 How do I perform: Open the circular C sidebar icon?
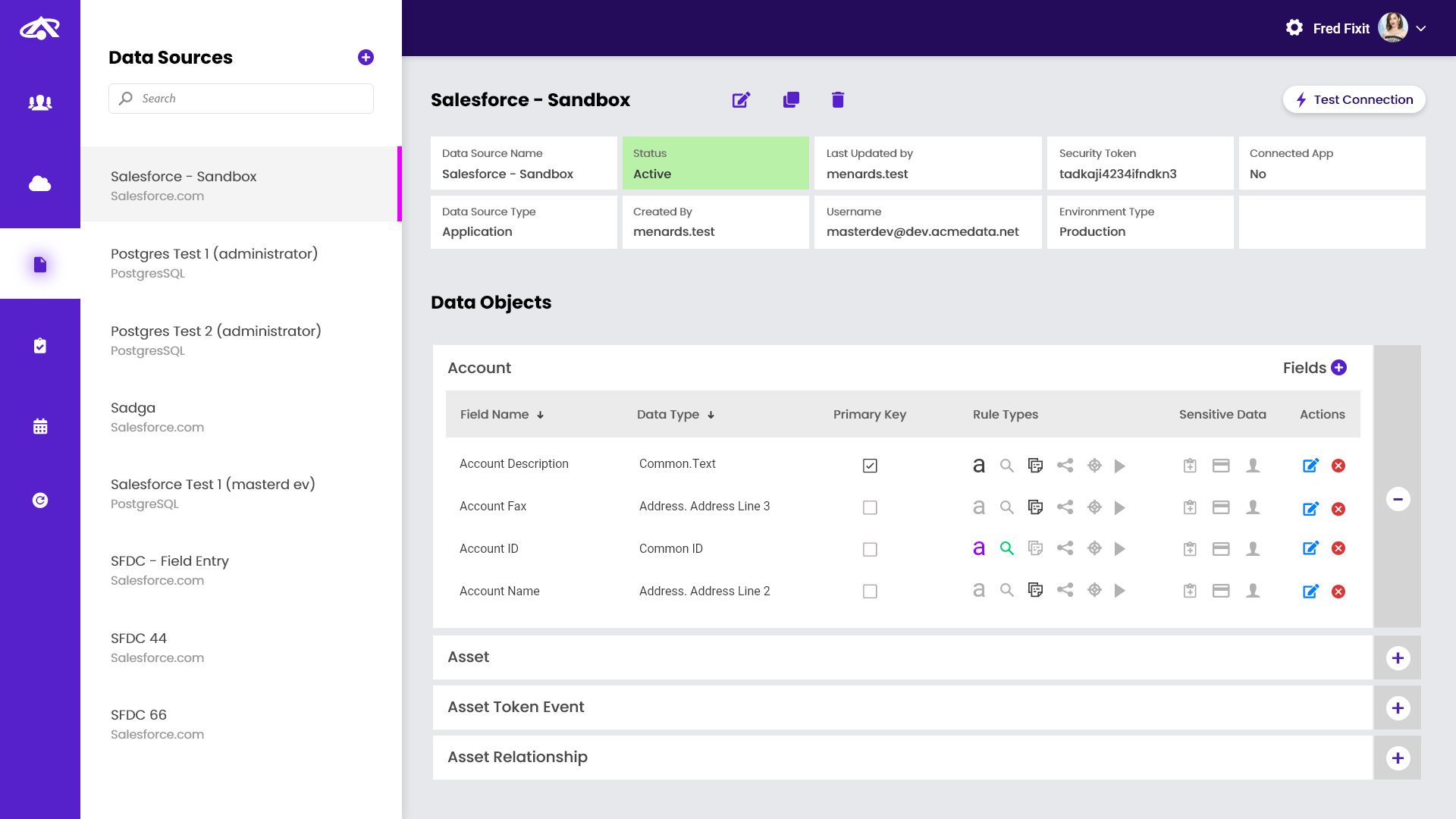(x=40, y=500)
